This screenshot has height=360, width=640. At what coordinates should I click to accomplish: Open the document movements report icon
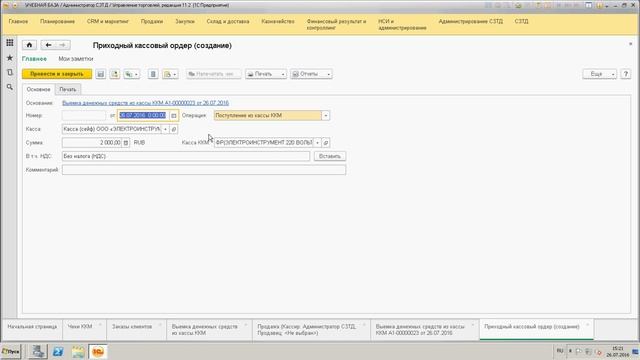[153, 74]
